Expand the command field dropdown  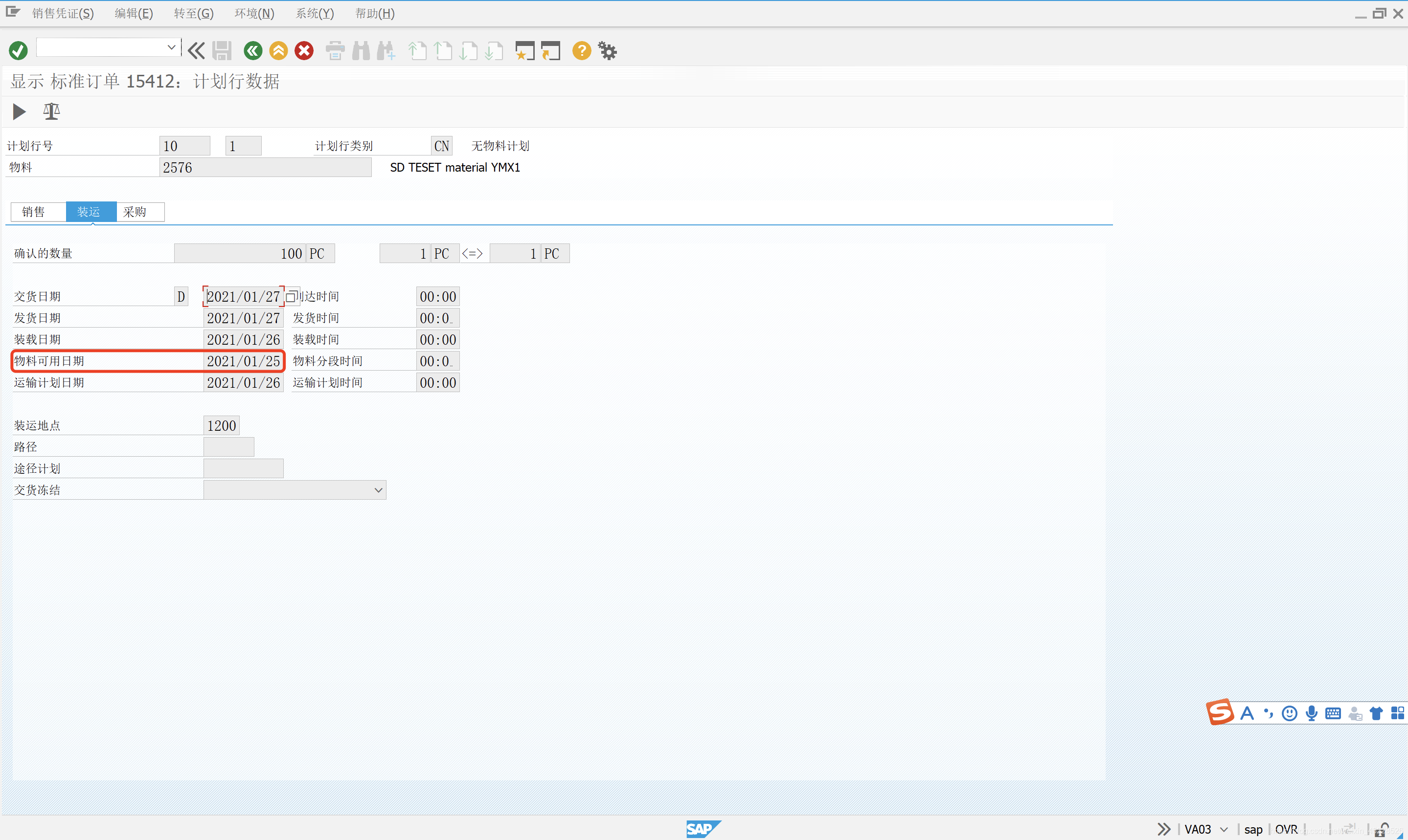pyautogui.click(x=171, y=47)
